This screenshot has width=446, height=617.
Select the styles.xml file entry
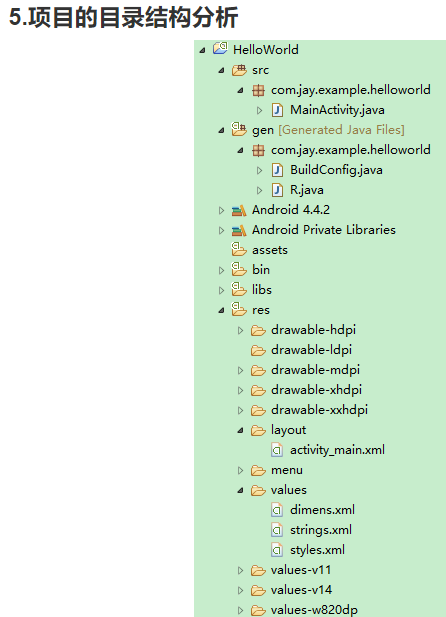(x=308, y=550)
